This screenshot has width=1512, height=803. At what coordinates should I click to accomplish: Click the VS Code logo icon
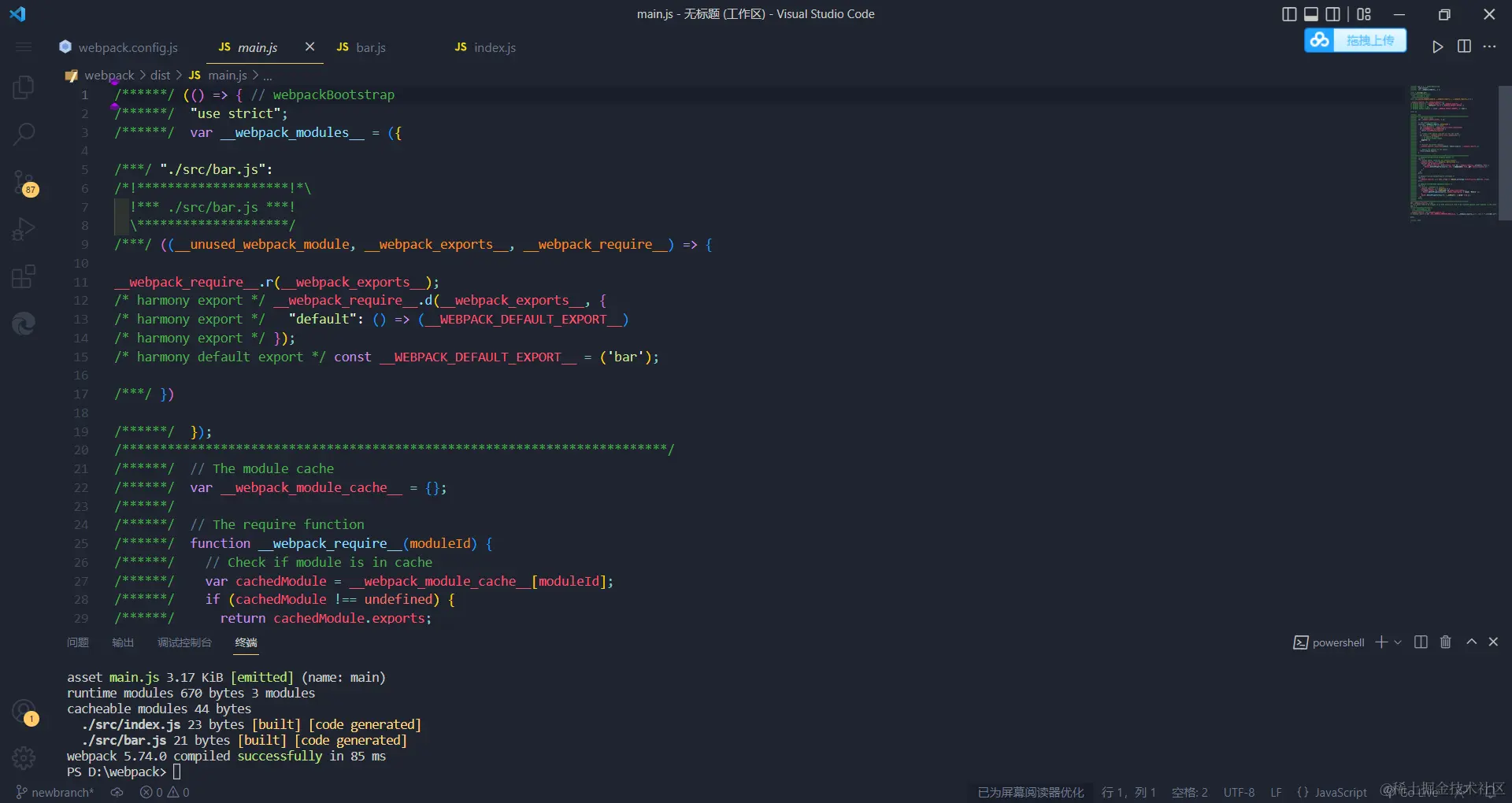17,14
